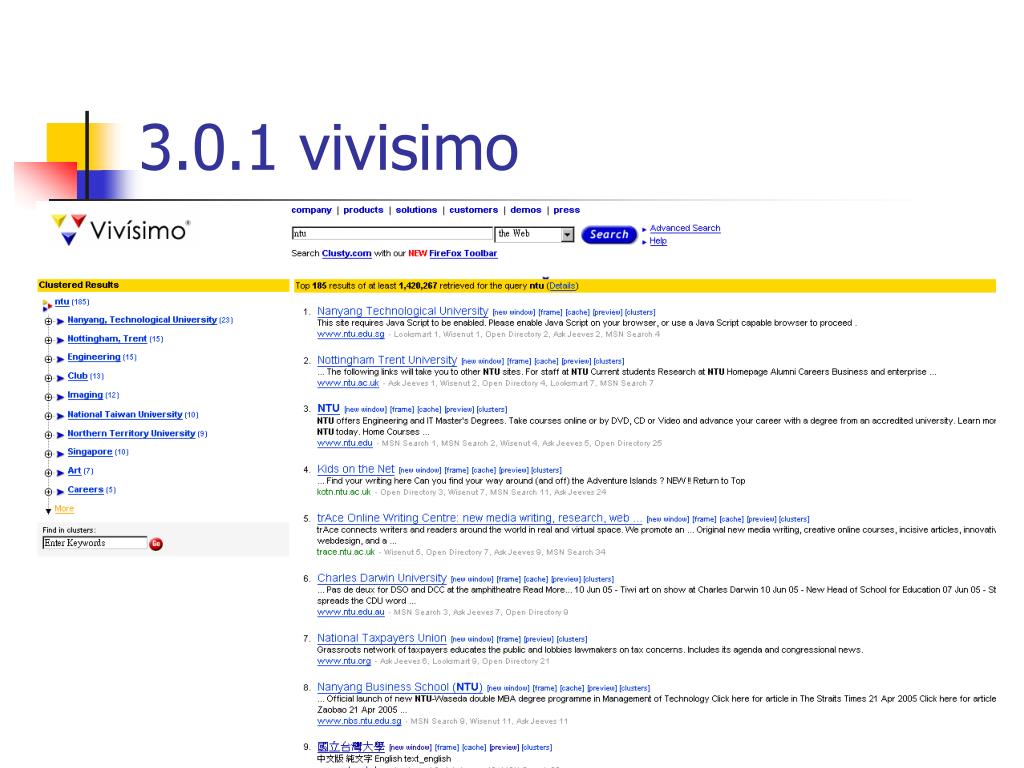Screen dimensions: 1024x768
Task: Open the press menu
Action: (567, 210)
